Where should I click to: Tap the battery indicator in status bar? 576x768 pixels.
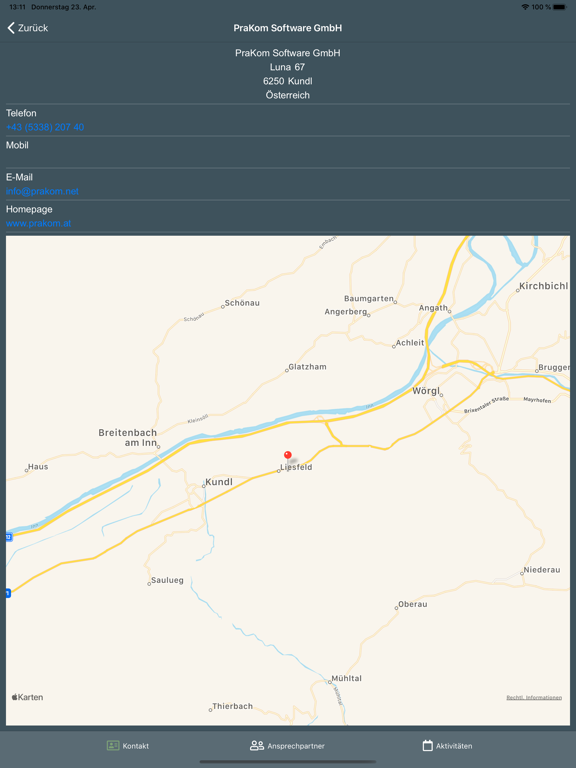pos(559,7)
